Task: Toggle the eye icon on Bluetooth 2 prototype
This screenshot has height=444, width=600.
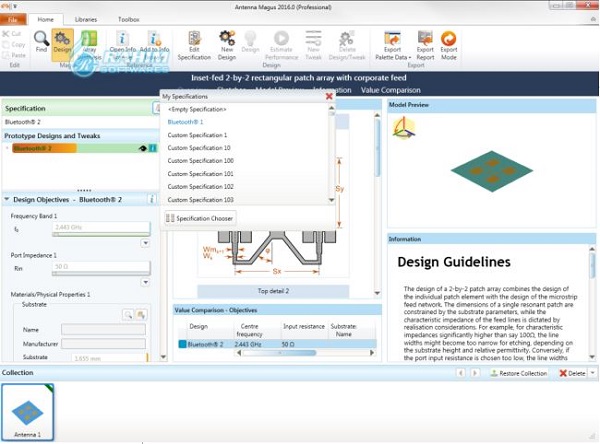Action: tap(143, 149)
